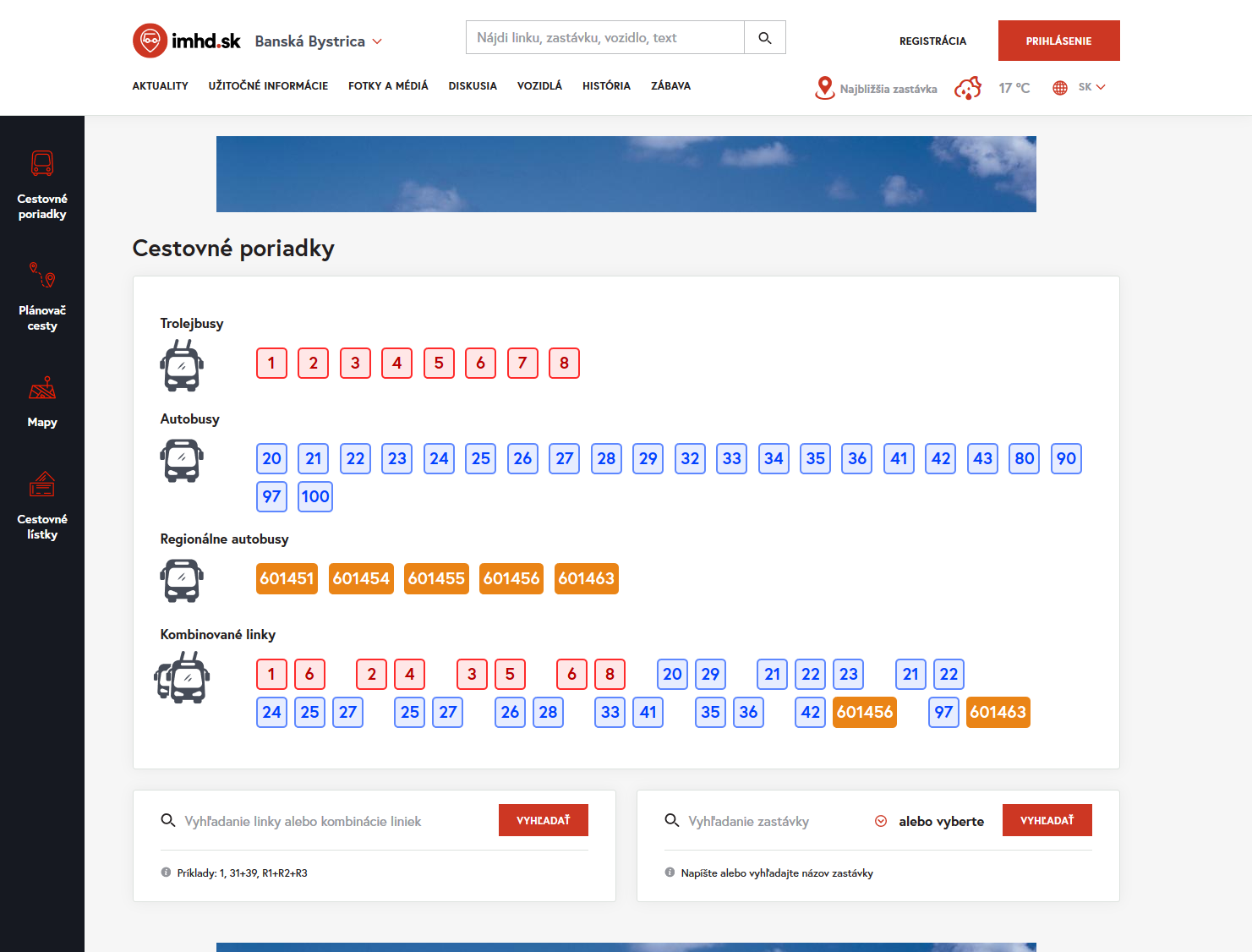Click the Najbližšia zastávka location pin
The image size is (1252, 952).
click(x=824, y=88)
